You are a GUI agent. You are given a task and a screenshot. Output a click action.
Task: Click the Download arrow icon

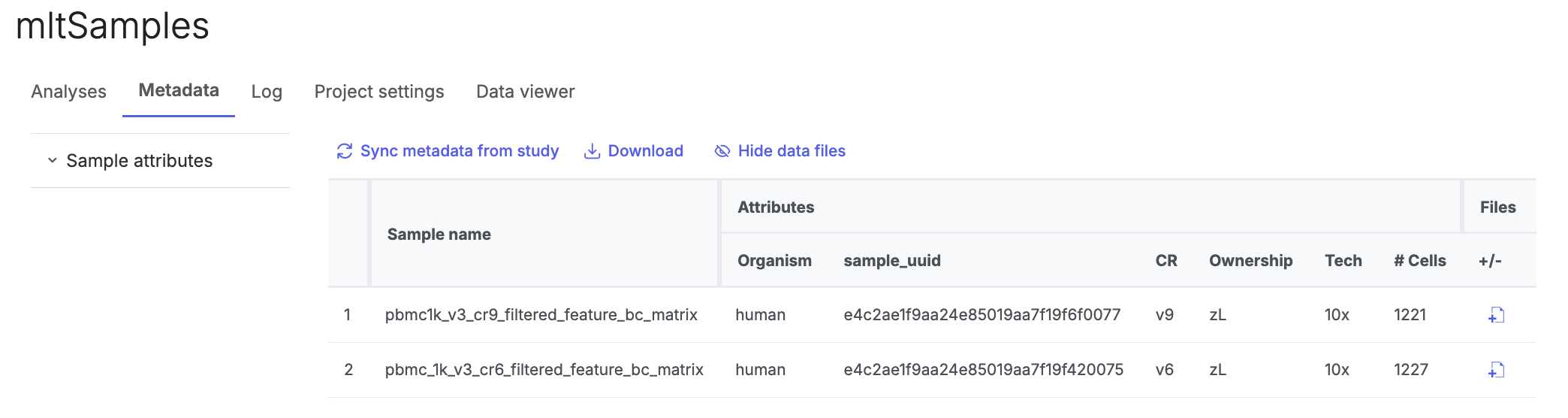(592, 151)
